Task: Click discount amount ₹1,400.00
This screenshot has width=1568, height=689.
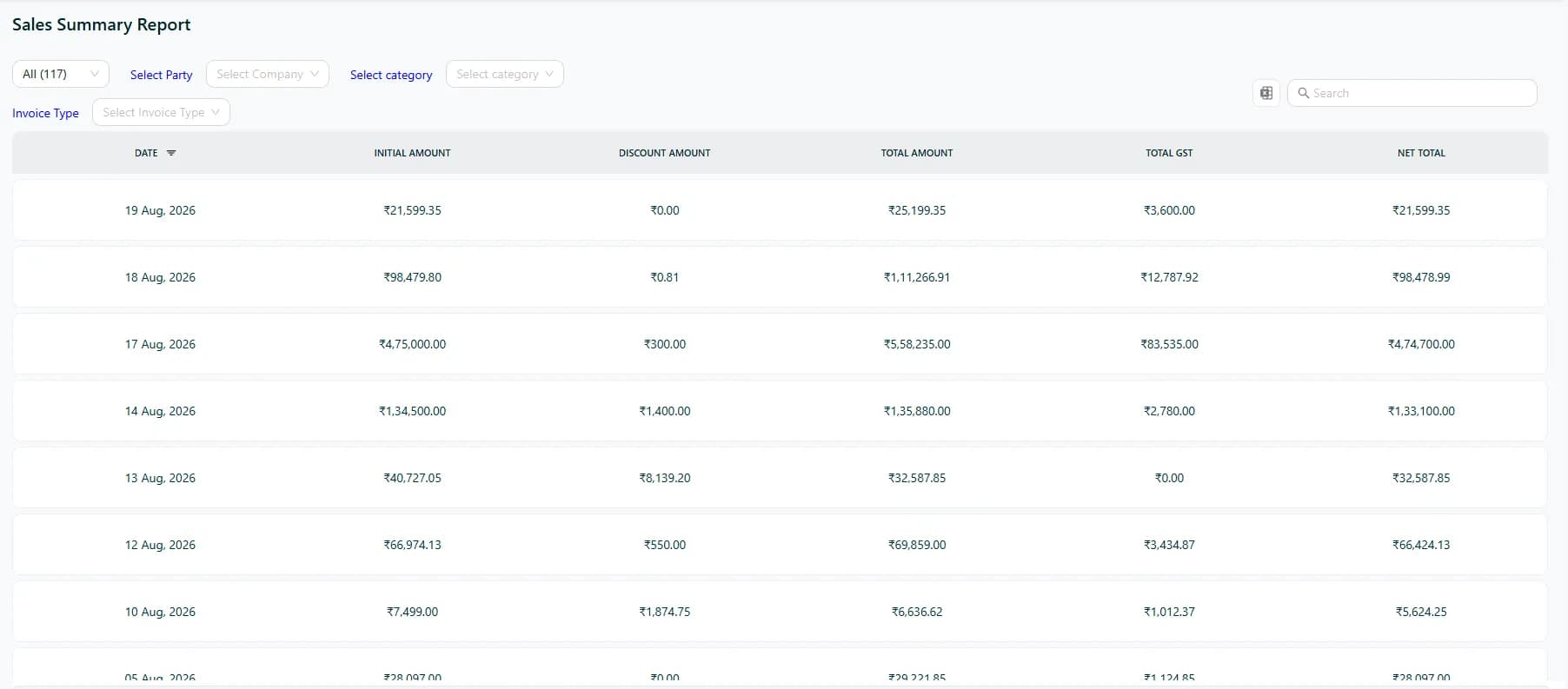Action: point(665,411)
